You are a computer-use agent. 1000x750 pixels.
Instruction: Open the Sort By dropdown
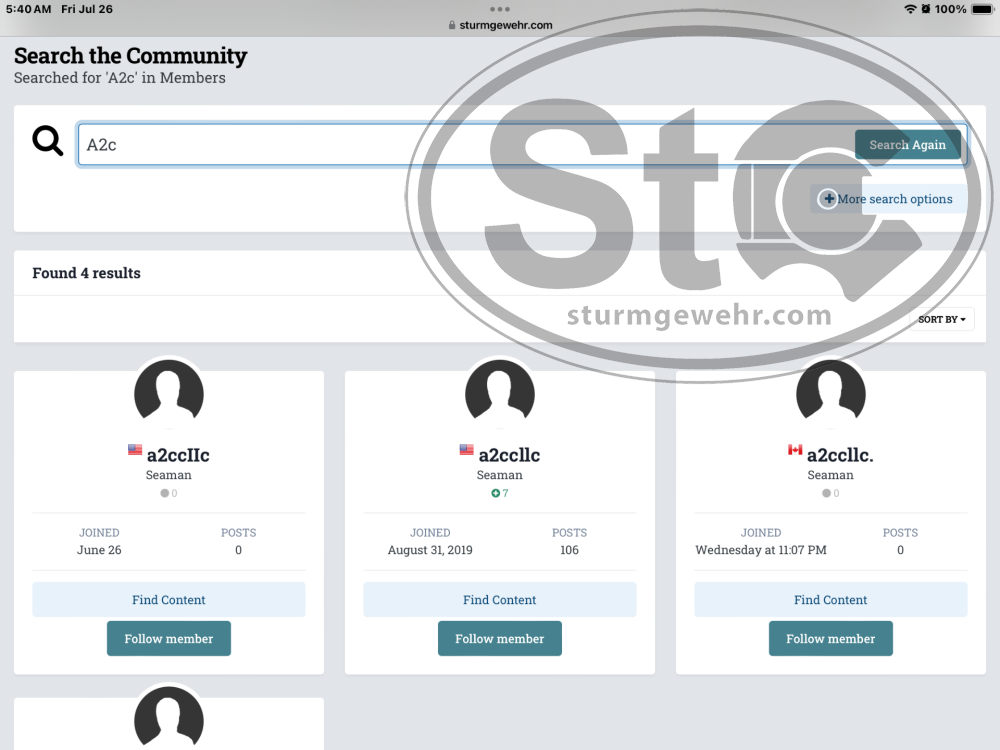[x=942, y=319]
